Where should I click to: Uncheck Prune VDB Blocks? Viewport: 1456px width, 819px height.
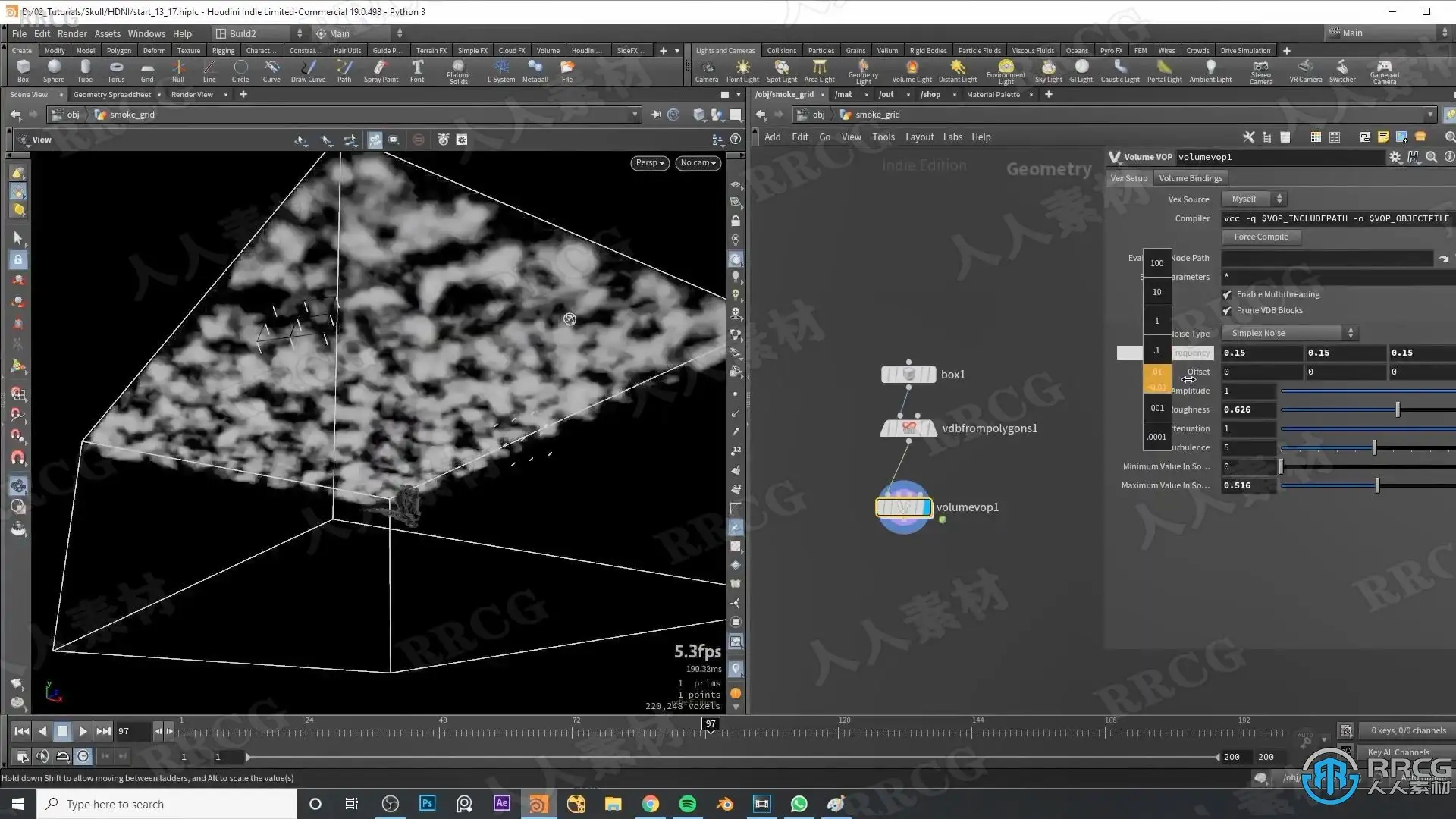pyautogui.click(x=1227, y=310)
